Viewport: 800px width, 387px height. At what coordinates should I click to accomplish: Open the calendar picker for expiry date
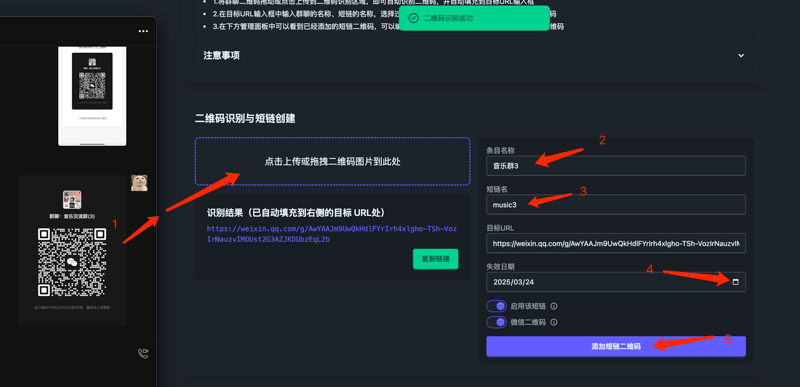pyautogui.click(x=736, y=282)
